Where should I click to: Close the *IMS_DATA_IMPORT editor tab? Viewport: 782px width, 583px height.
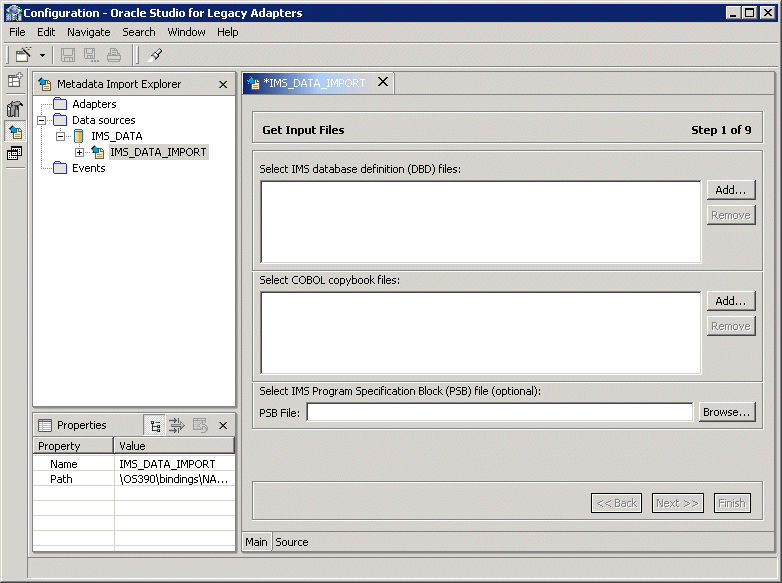[383, 82]
